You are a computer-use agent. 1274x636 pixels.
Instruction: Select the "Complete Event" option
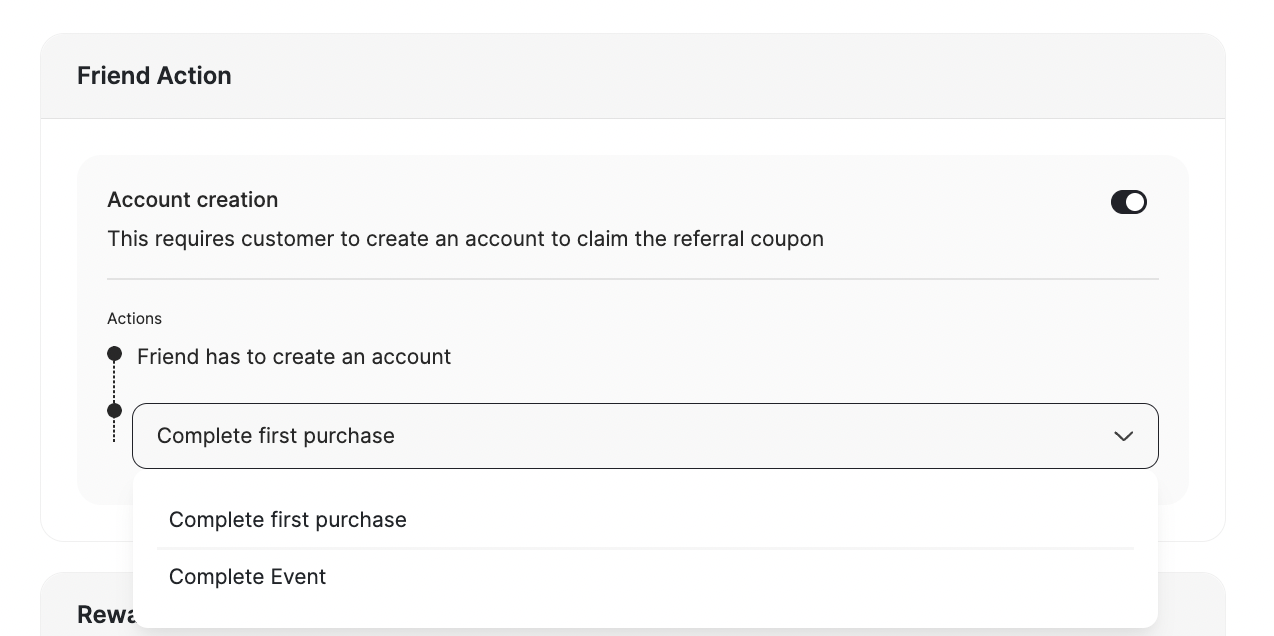pos(248,577)
